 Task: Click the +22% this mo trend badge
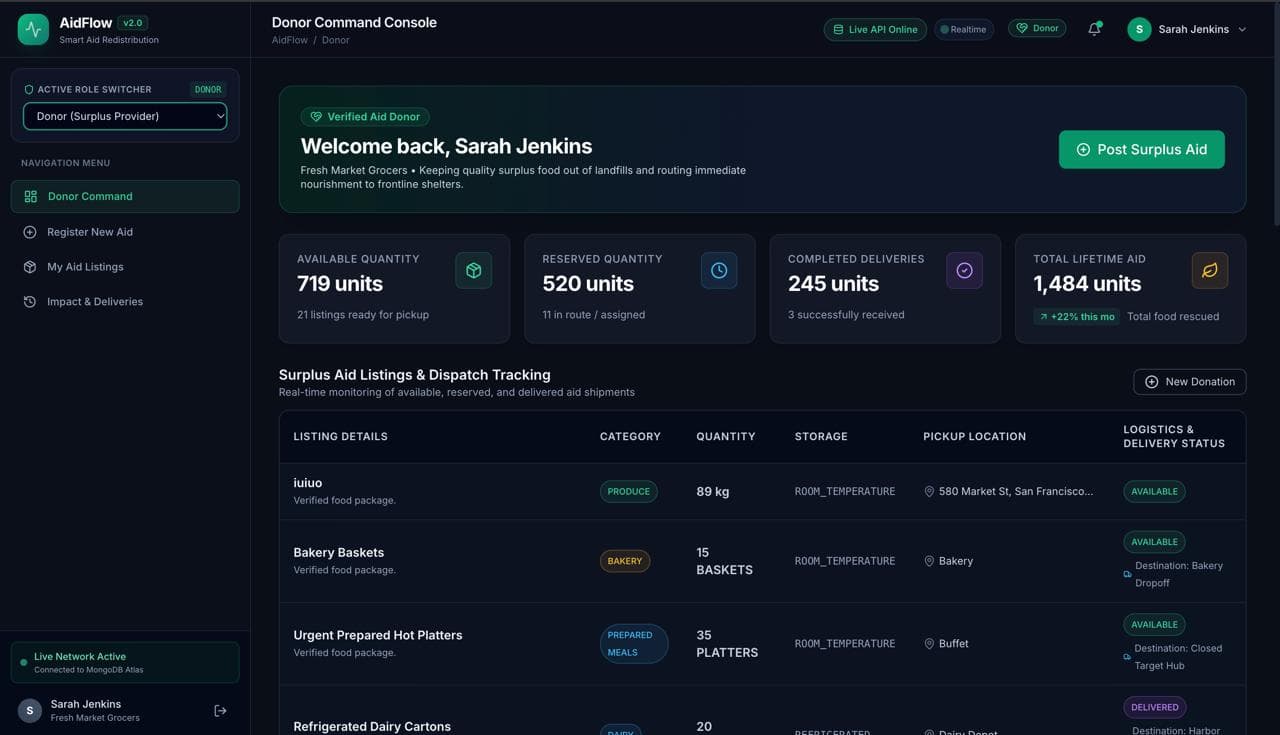coord(1076,316)
